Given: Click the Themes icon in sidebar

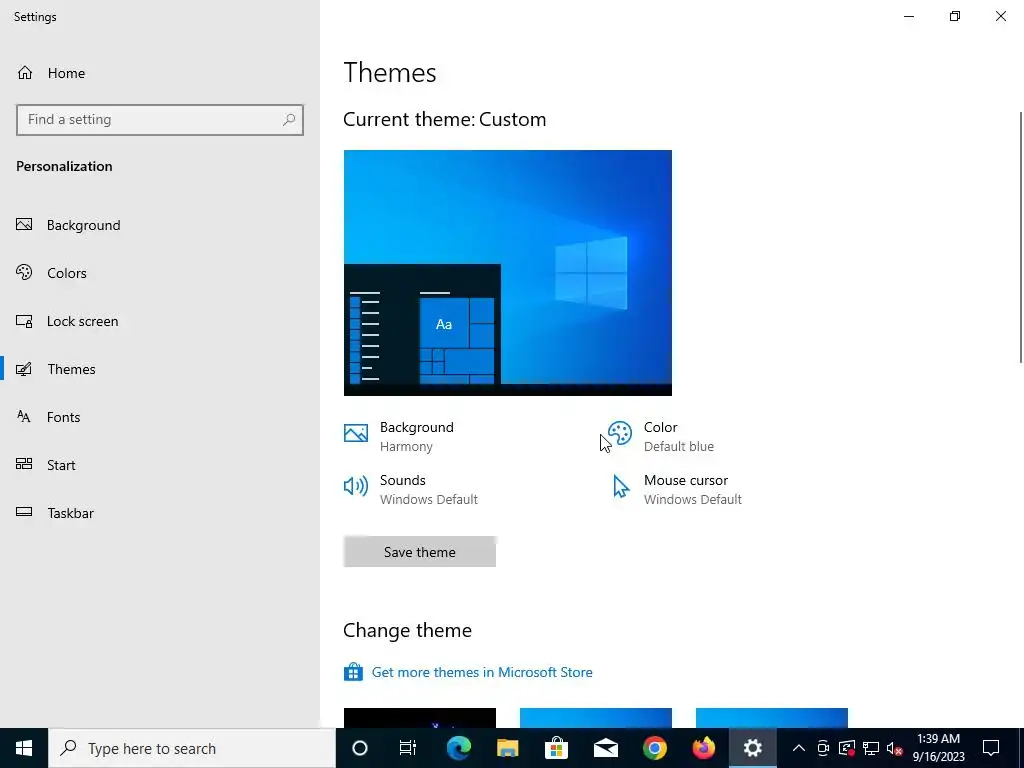Looking at the screenshot, I should click(24, 369).
